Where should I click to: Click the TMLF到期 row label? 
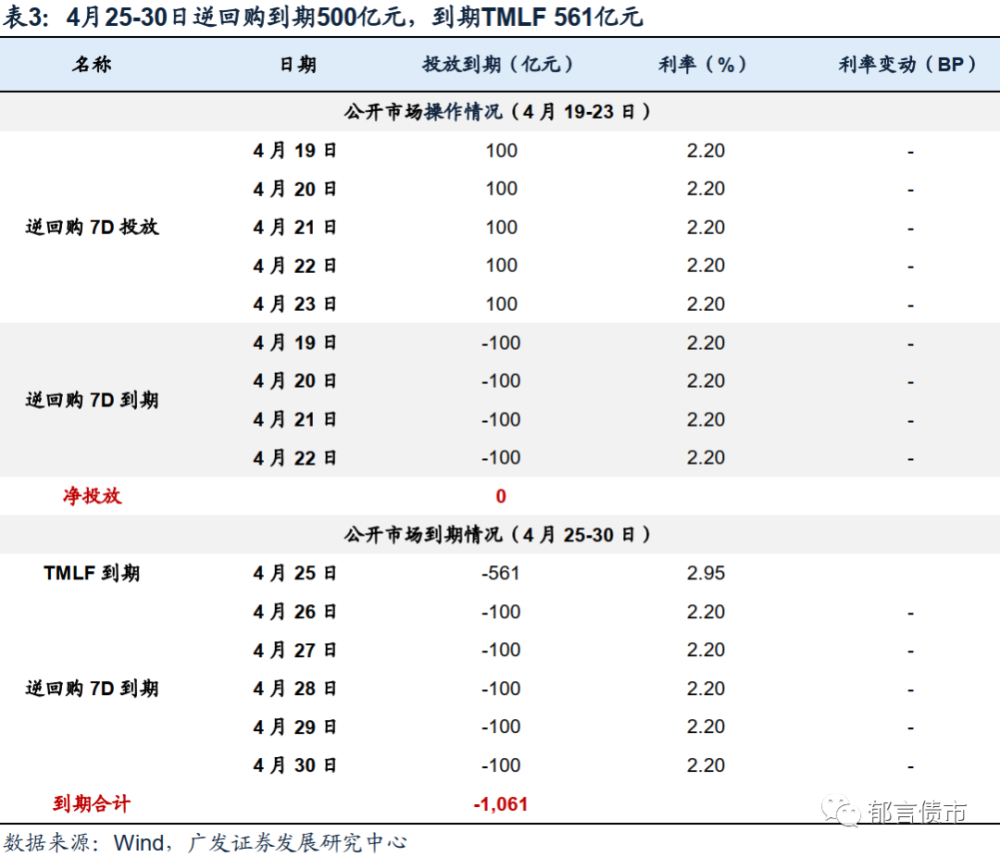coord(92,573)
